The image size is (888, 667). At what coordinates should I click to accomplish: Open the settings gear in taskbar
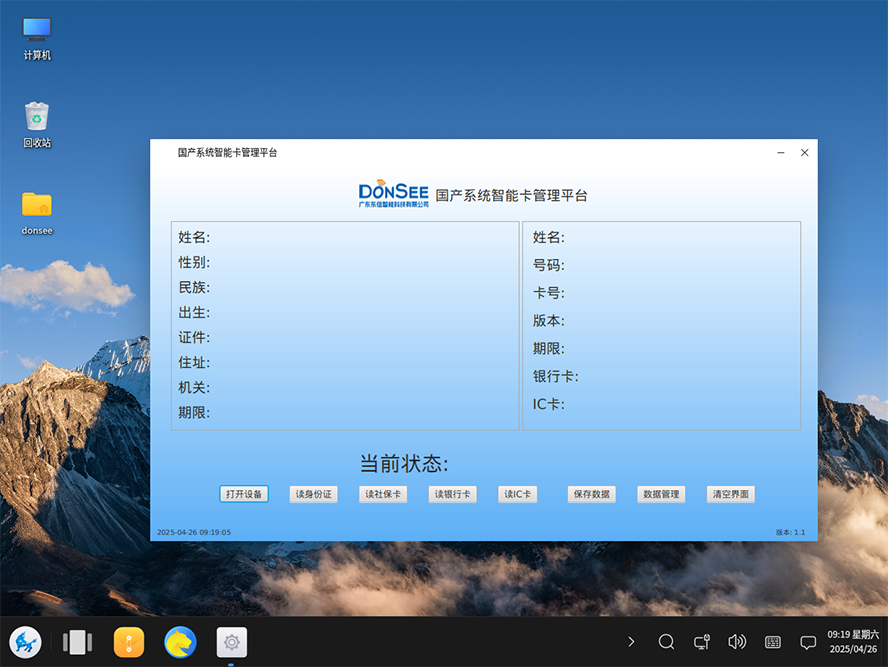click(x=231, y=643)
